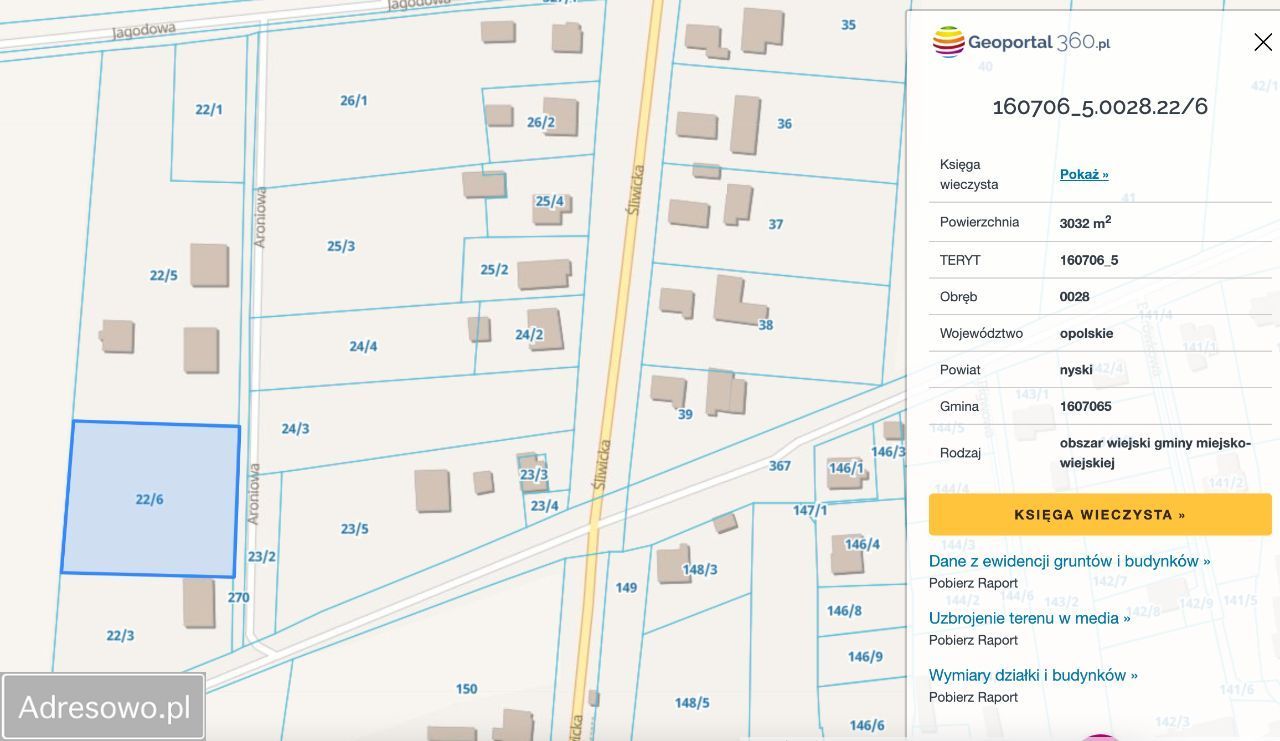Select parcel 23/5 on the map
1280x741 pixels.
pyautogui.click(x=354, y=528)
